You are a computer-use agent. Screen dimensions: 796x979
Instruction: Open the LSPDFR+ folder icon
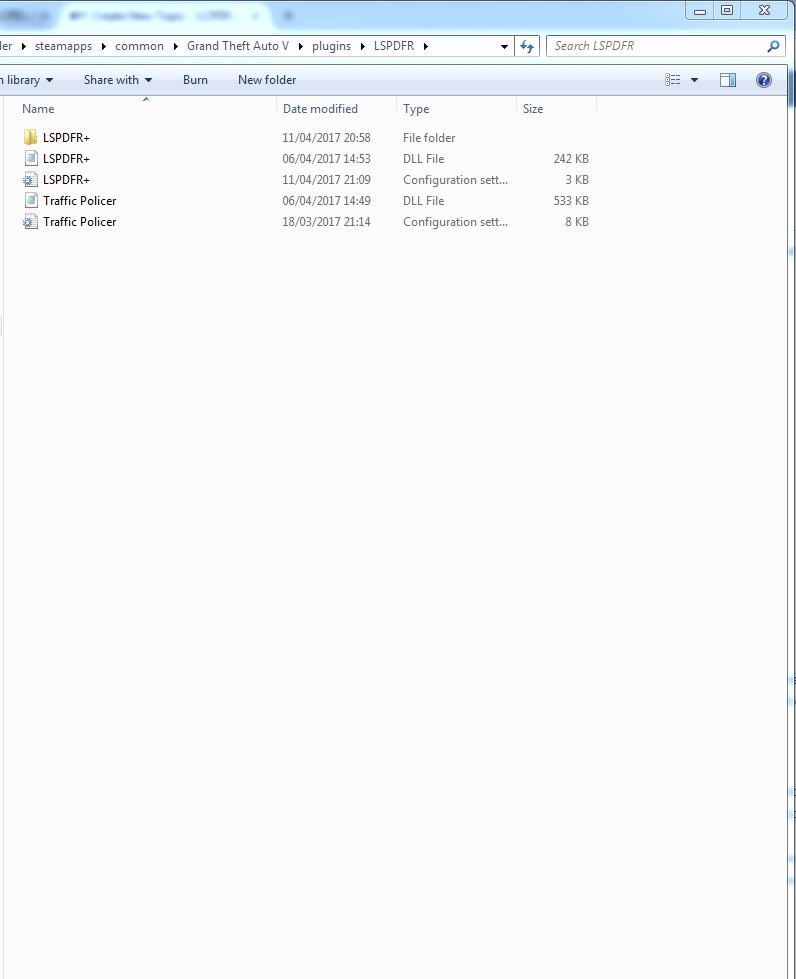(x=30, y=137)
